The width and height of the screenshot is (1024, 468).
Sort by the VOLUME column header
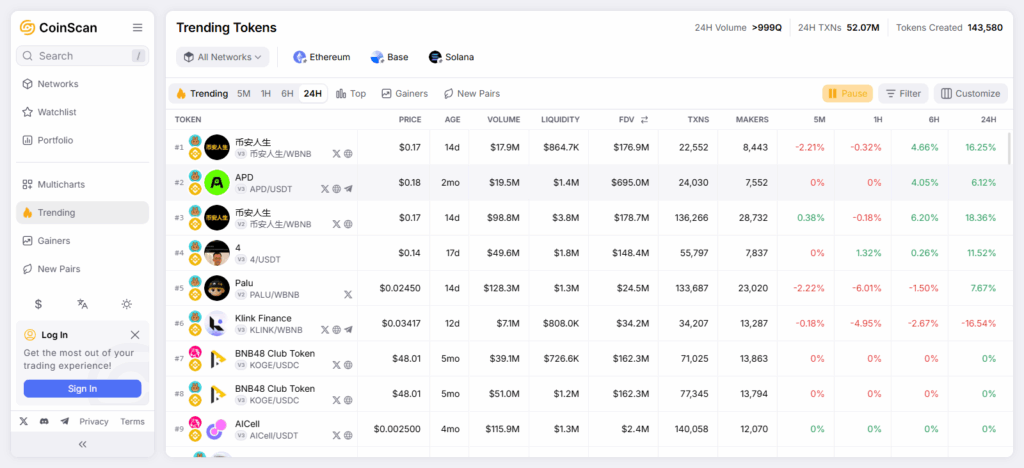[504, 119]
